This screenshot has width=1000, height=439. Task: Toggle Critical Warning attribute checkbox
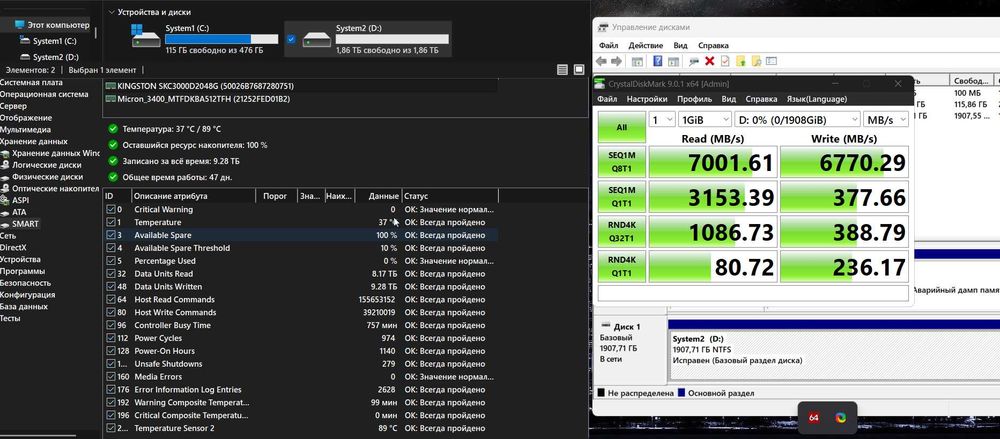pos(111,209)
